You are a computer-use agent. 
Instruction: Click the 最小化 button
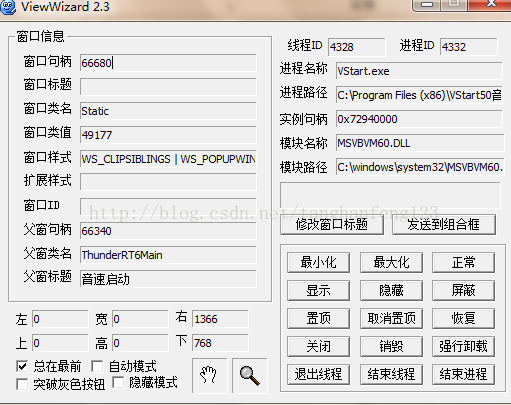click(318, 262)
